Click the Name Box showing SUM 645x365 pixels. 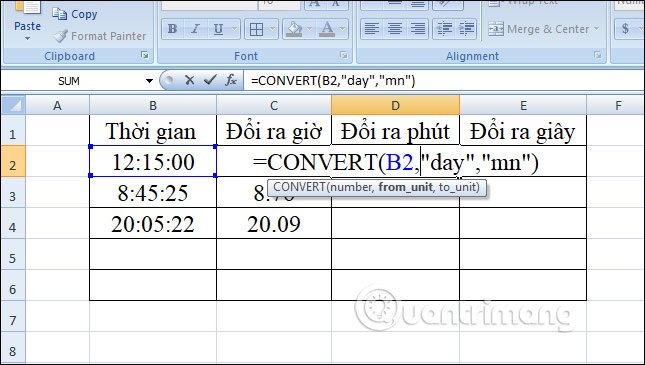[69, 81]
